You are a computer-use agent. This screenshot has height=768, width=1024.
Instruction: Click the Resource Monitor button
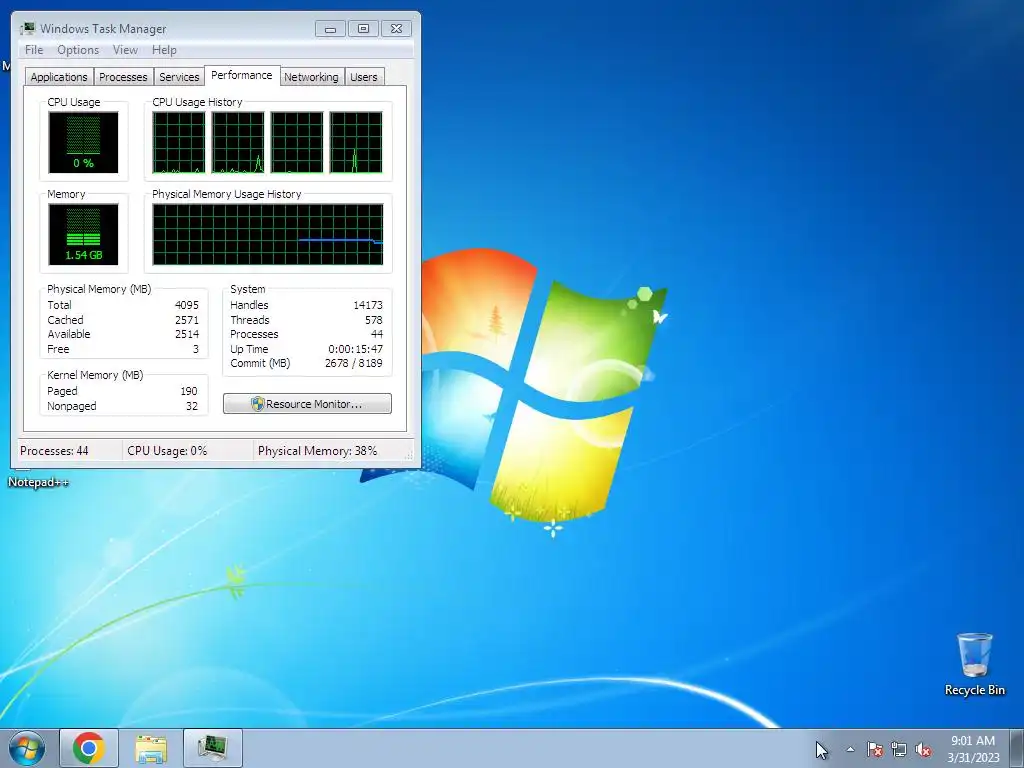coord(308,404)
